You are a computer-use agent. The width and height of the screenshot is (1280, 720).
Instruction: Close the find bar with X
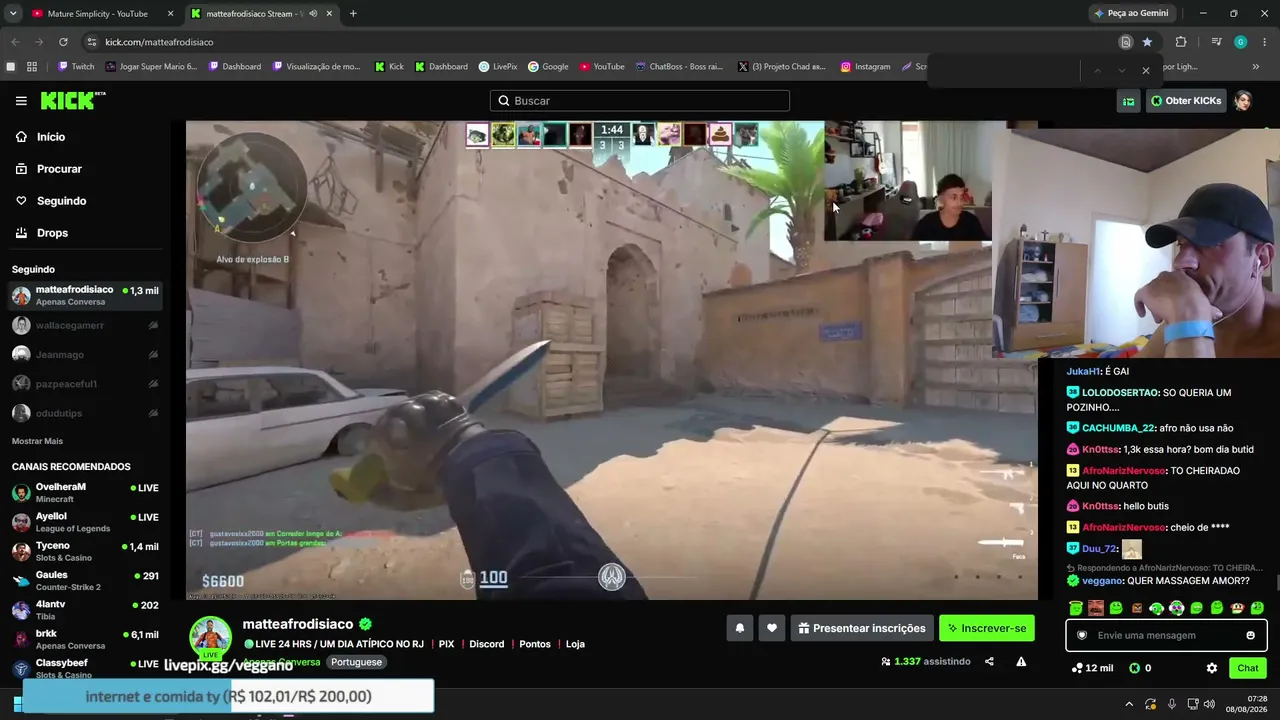point(1146,70)
